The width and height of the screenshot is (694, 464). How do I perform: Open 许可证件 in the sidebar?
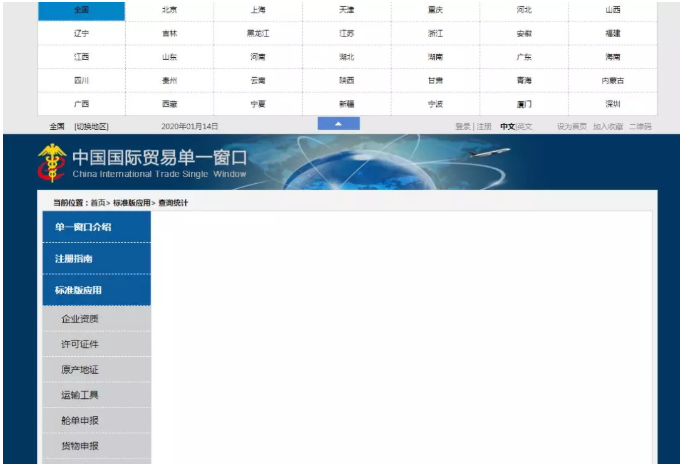(x=96, y=344)
